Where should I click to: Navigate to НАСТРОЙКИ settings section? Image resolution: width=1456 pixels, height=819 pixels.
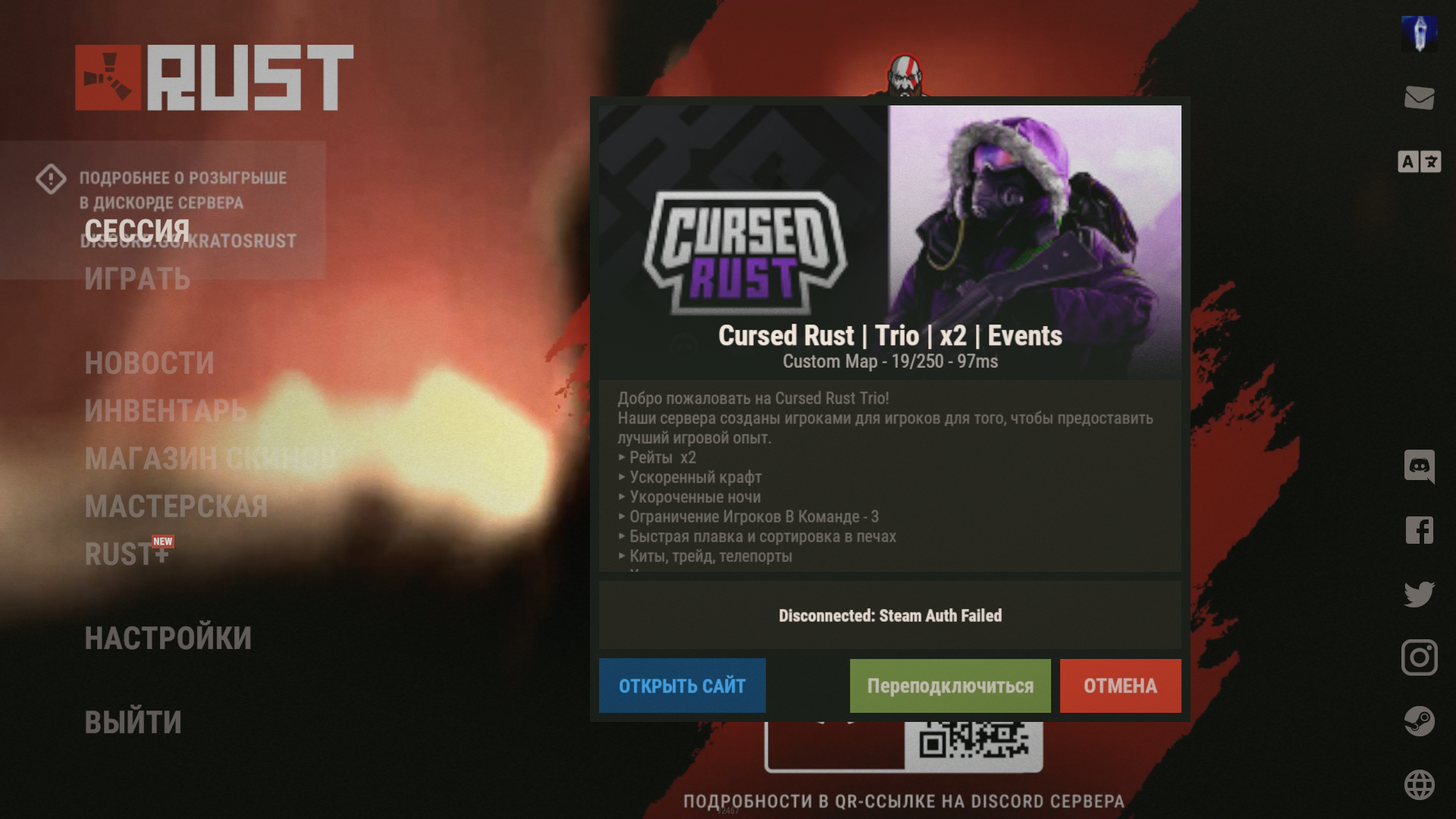(x=168, y=637)
